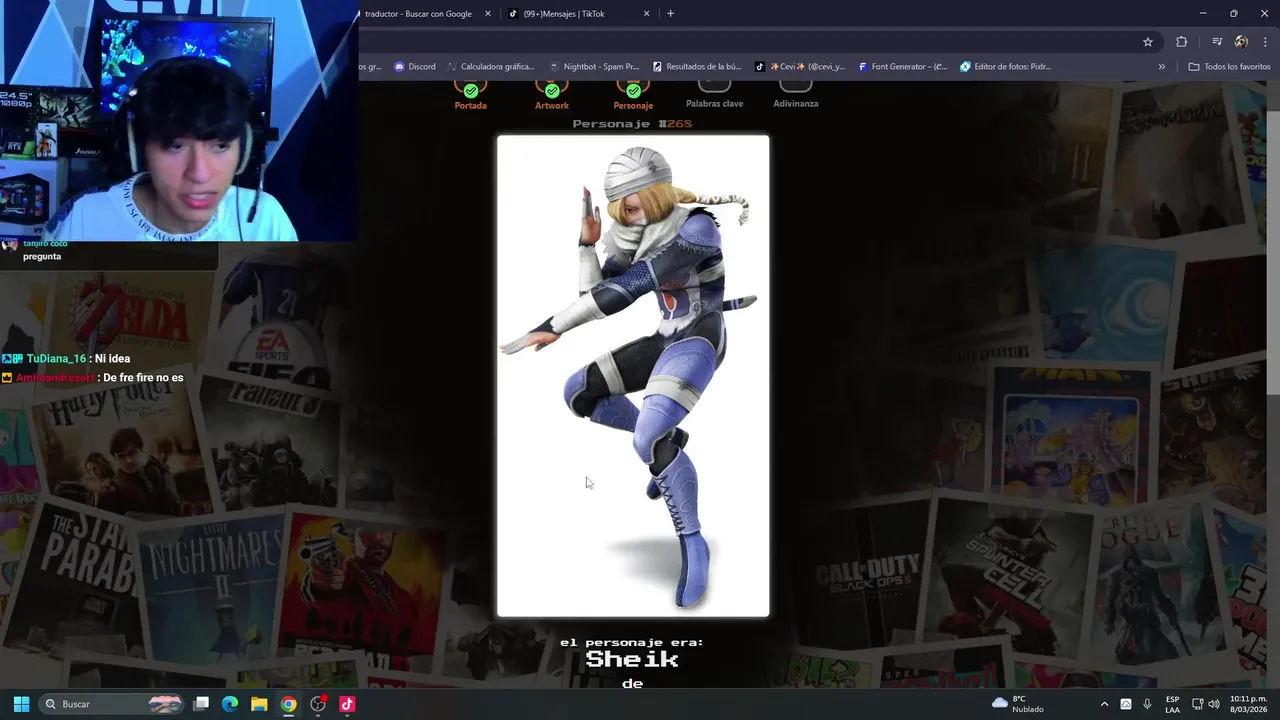Open the Cevi TikTok profile bookmark
This screenshot has width=1280, height=720.
tap(799, 67)
